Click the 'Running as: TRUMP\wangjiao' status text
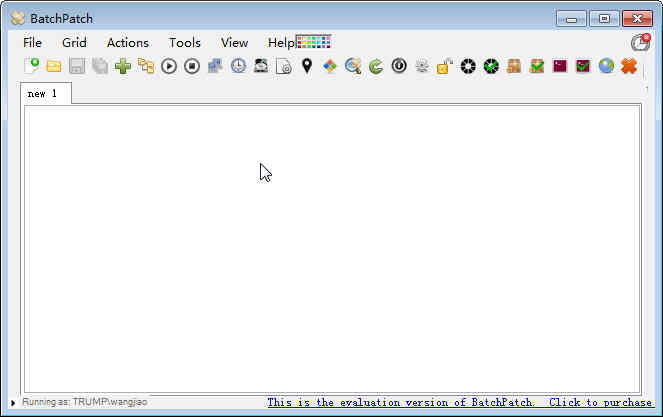The width and height of the screenshot is (663, 417). point(85,402)
